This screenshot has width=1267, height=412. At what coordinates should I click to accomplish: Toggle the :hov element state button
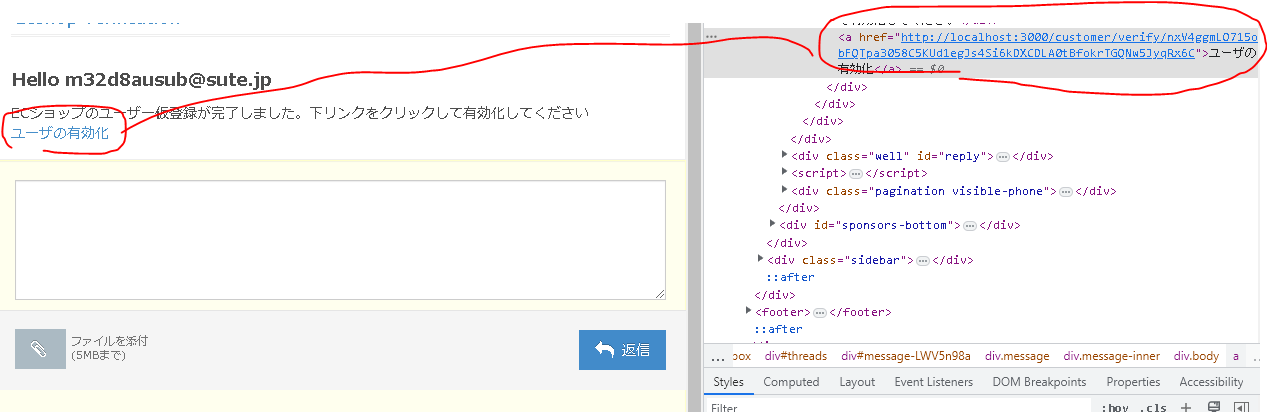point(1113,407)
